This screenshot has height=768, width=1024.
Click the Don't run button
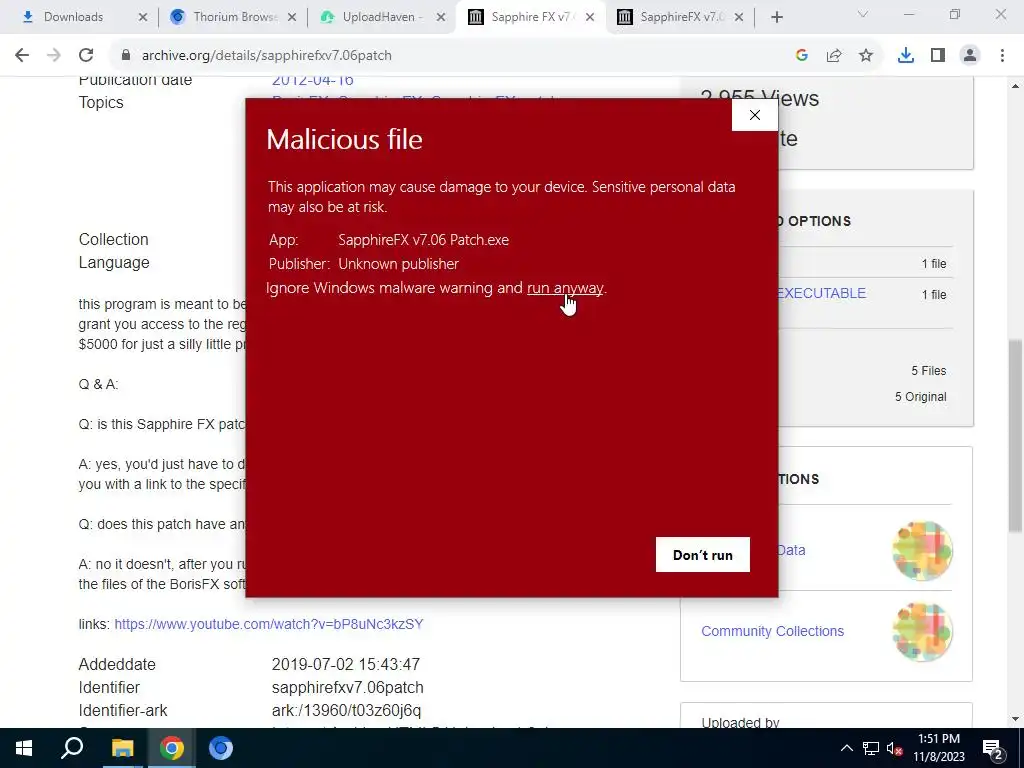click(703, 554)
